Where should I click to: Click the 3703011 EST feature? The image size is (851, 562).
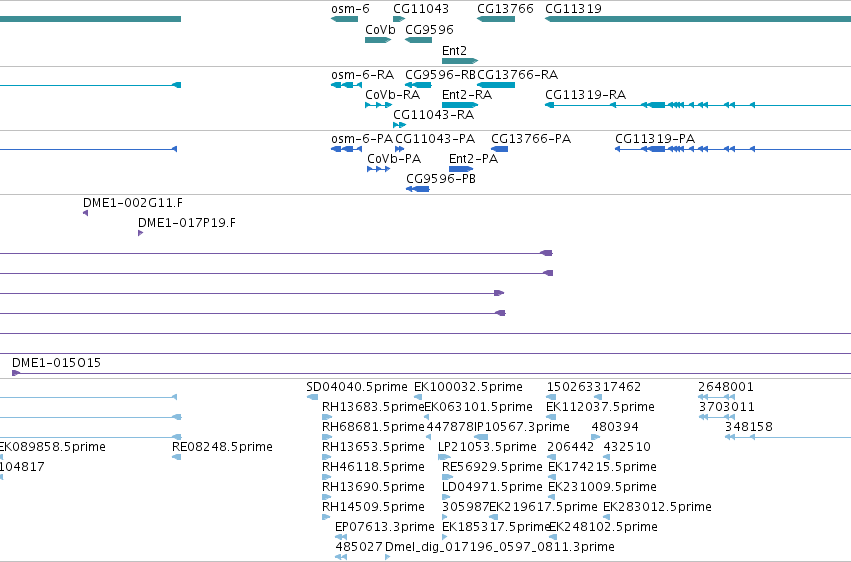click(x=716, y=417)
